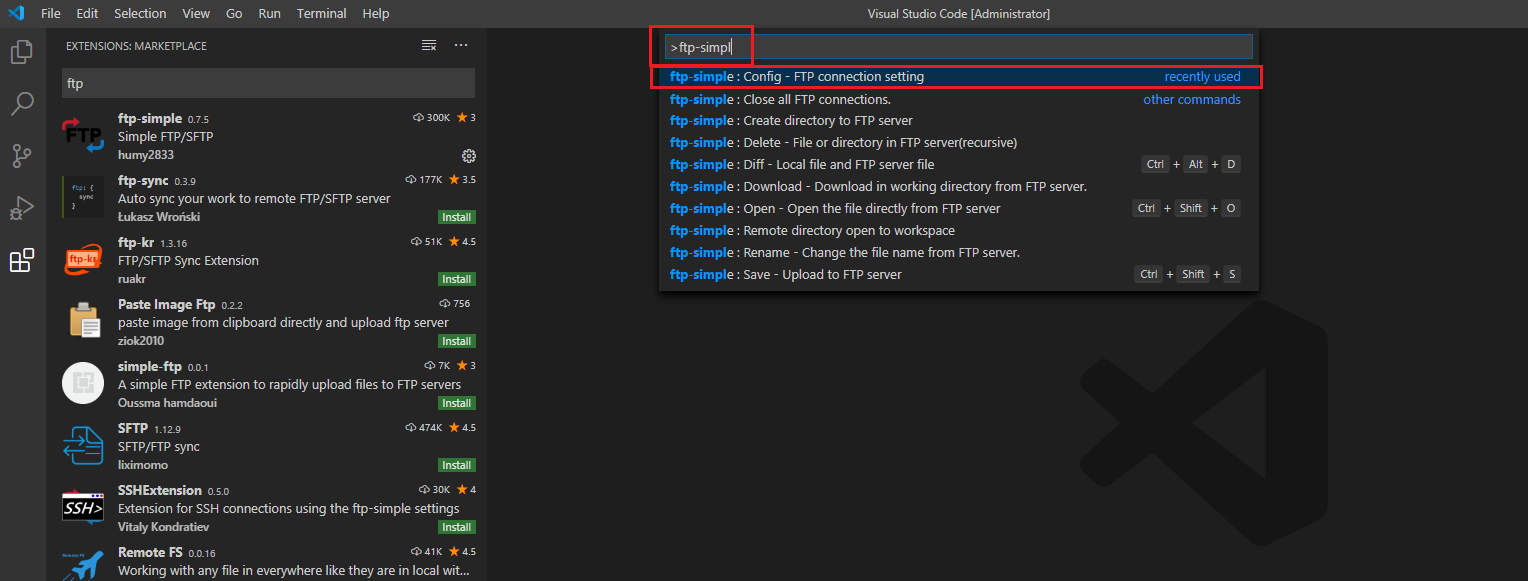
Task: Install the Paste Image Ftp extension
Action: click(x=457, y=341)
